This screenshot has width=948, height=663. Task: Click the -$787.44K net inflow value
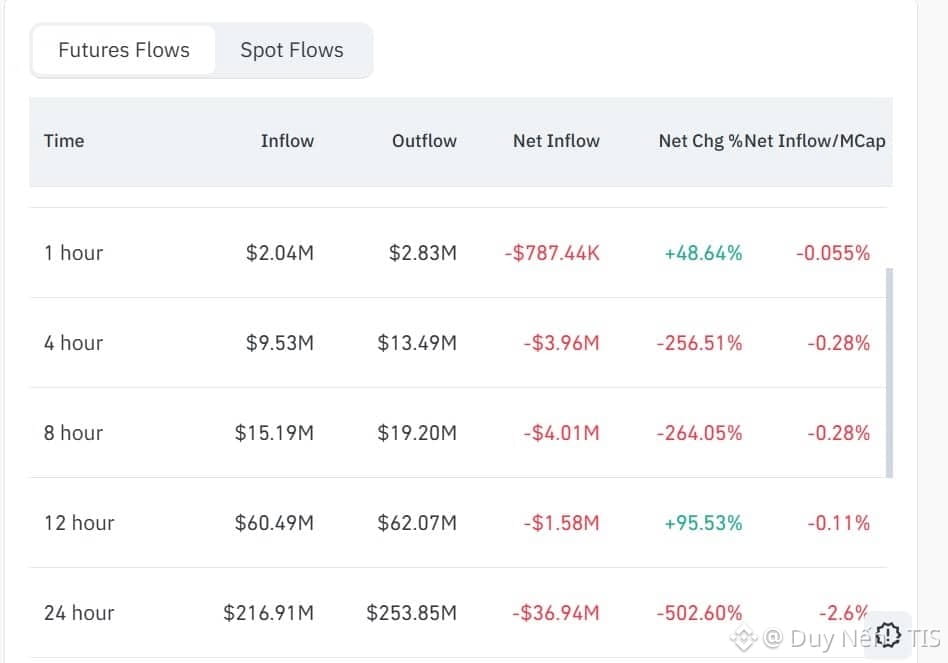[552, 253]
